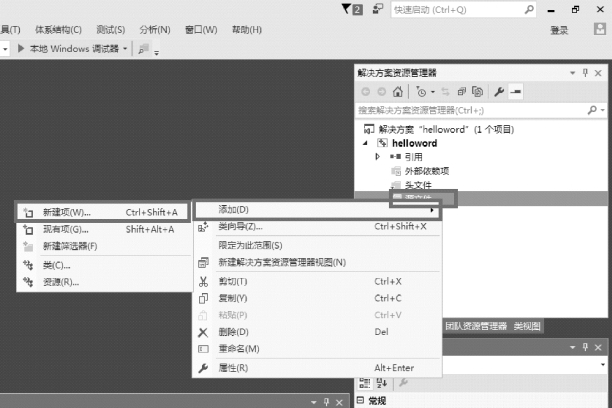Choose 新建解决方案资源管理器视图(N)
The width and height of the screenshot is (612, 408).
tap(317, 262)
